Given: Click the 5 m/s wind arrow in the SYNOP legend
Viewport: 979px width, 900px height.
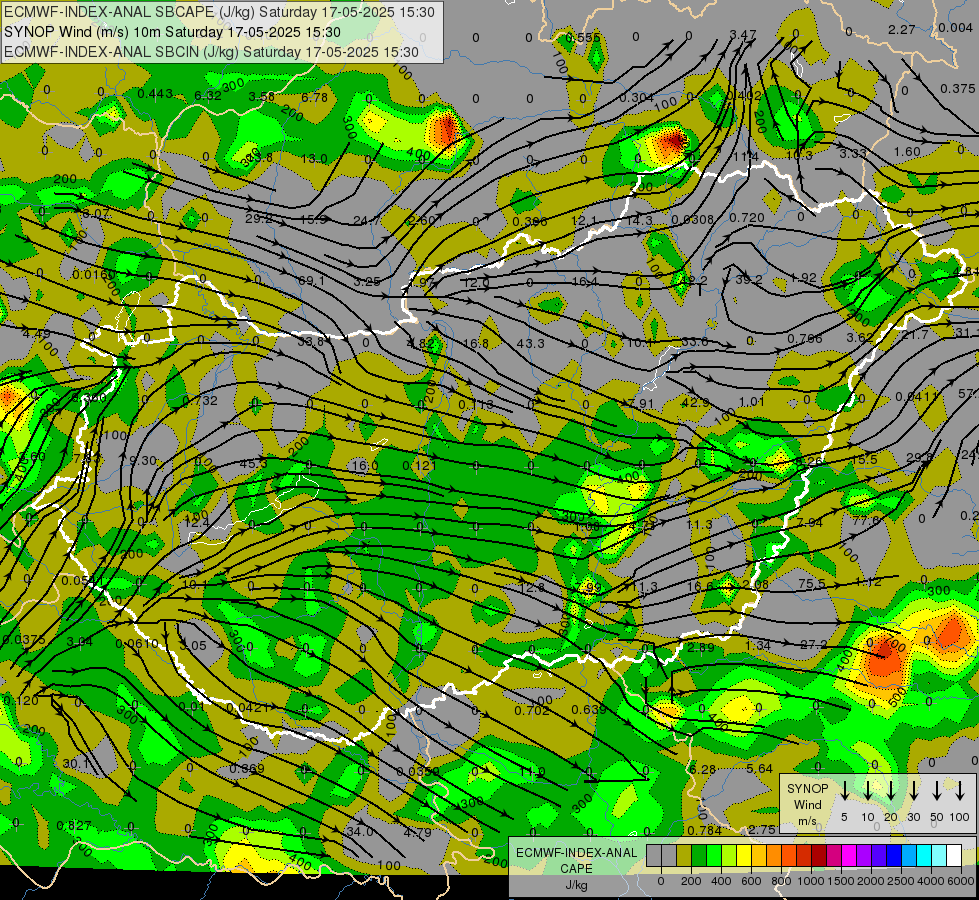Looking at the screenshot, I should [844, 791].
